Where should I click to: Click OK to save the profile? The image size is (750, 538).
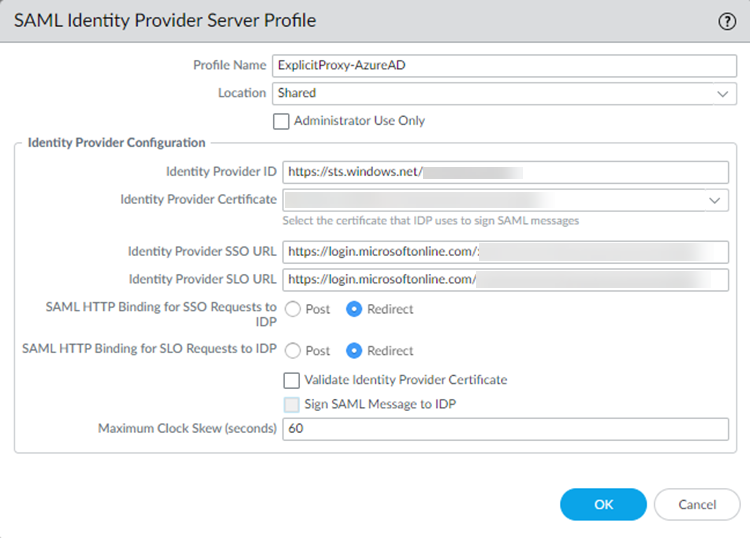603,505
